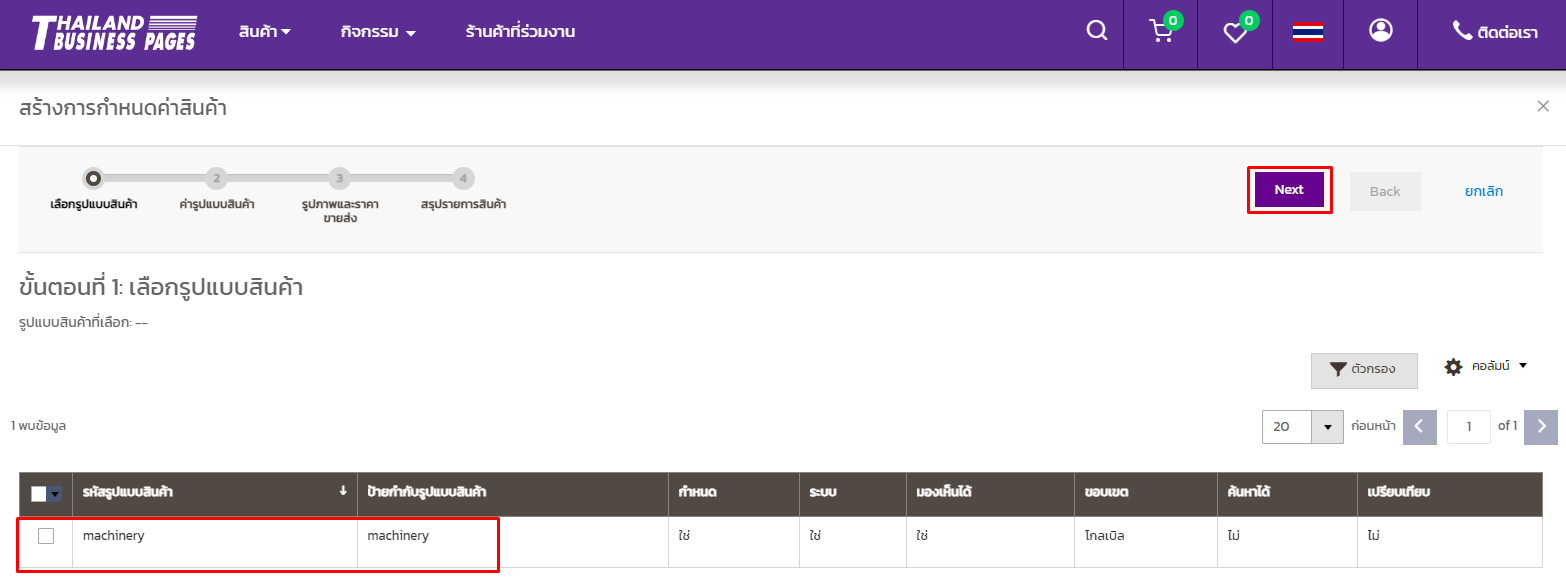Click the search magnifier icon
This screenshot has width=1566, height=582.
pyautogui.click(x=1097, y=31)
